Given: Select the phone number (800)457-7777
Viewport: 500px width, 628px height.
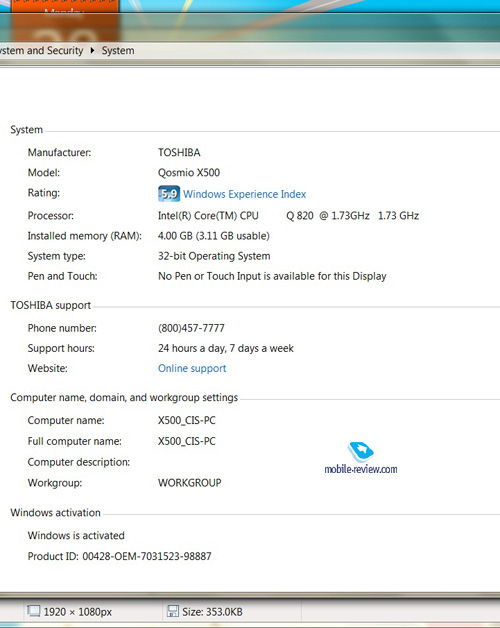Looking at the screenshot, I should click(191, 328).
